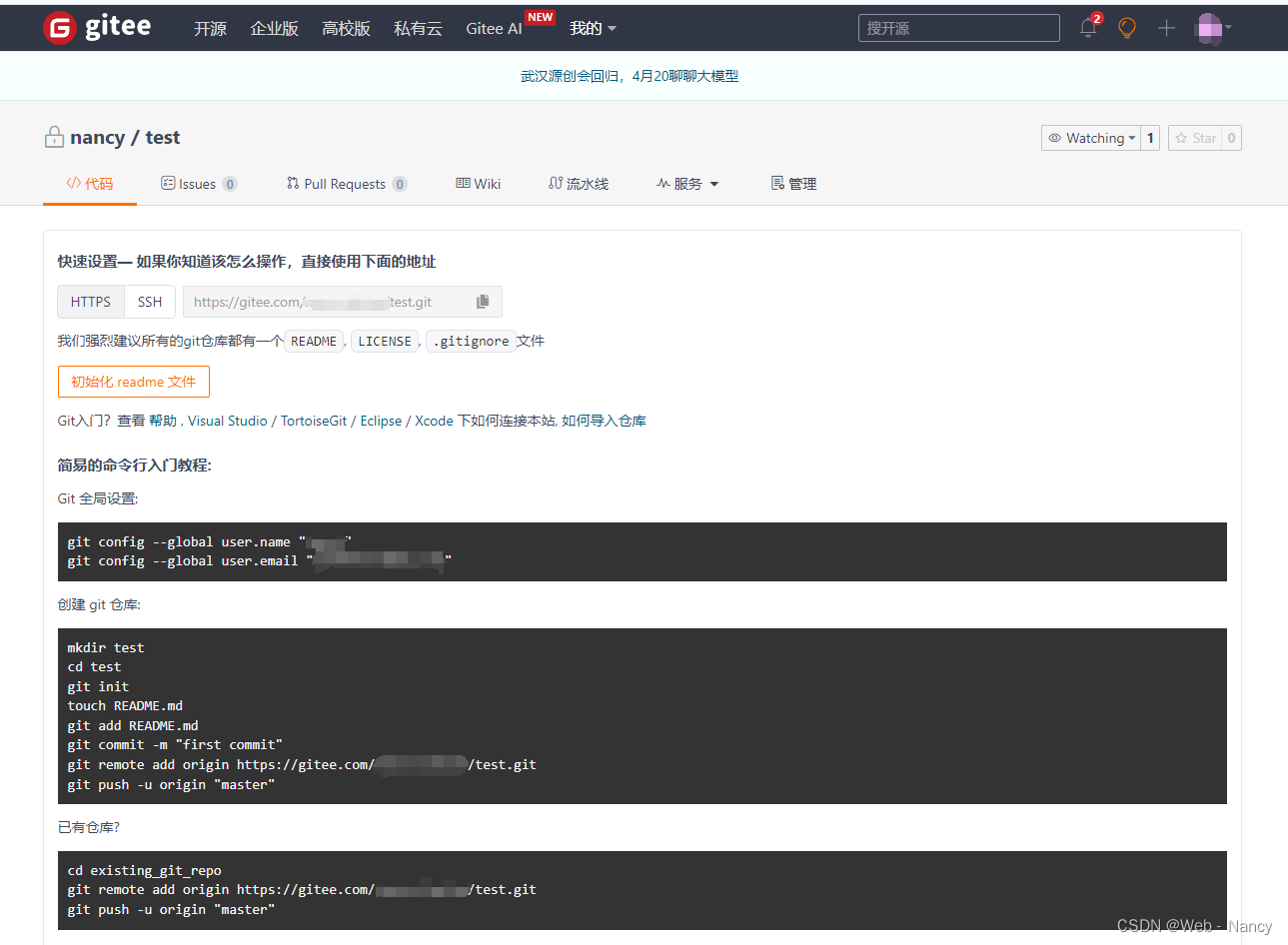Open the 私有云 nav item
This screenshot has height=945, width=1288.
418,28
